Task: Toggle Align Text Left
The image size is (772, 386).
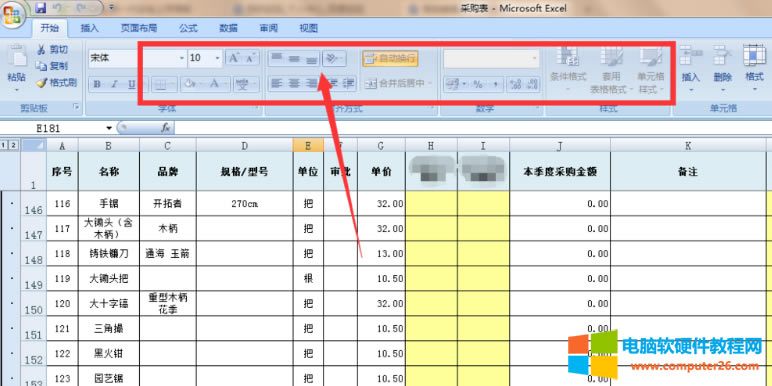Action: [277, 84]
